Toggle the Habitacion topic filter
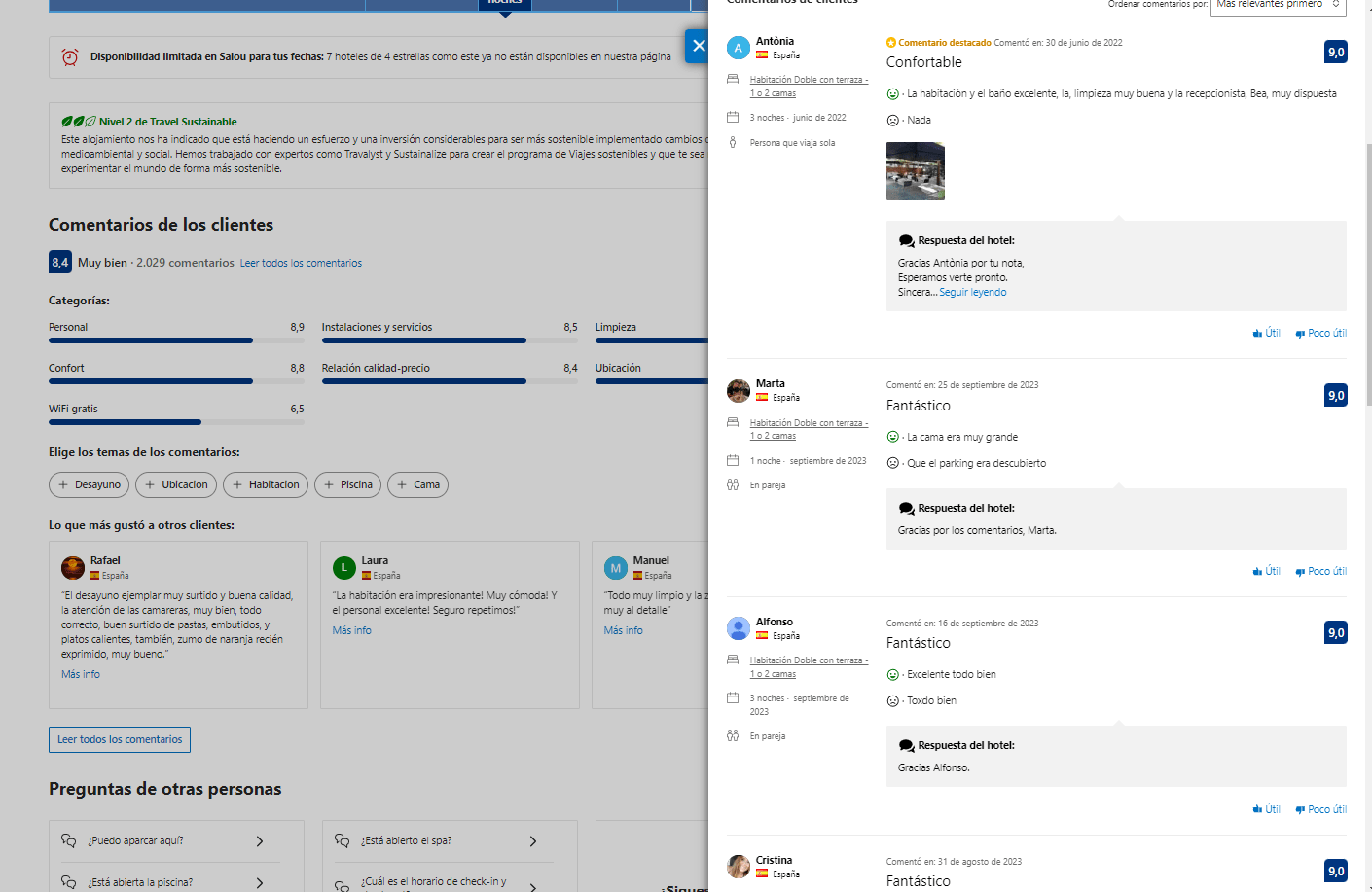The height and width of the screenshot is (892, 1372). click(x=266, y=484)
